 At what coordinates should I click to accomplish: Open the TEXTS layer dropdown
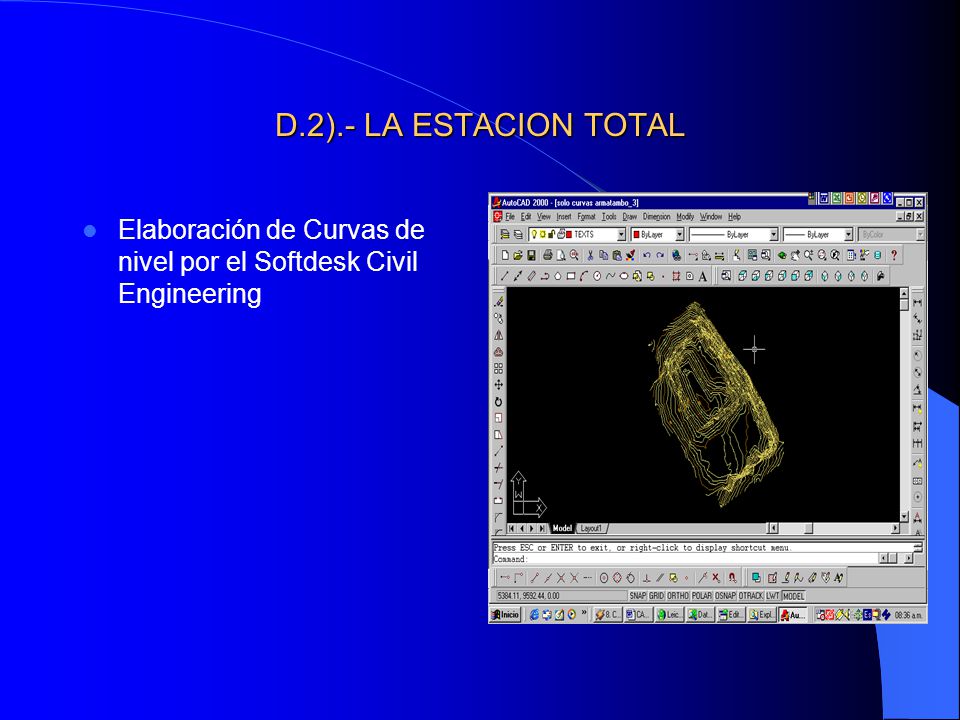pyautogui.click(x=621, y=234)
